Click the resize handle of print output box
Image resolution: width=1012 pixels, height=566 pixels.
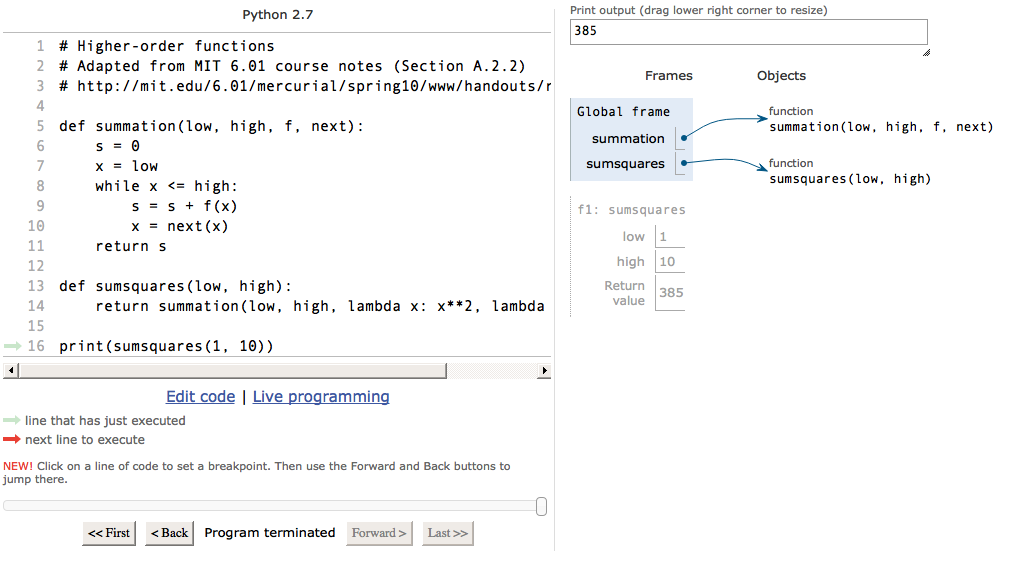(x=926, y=53)
